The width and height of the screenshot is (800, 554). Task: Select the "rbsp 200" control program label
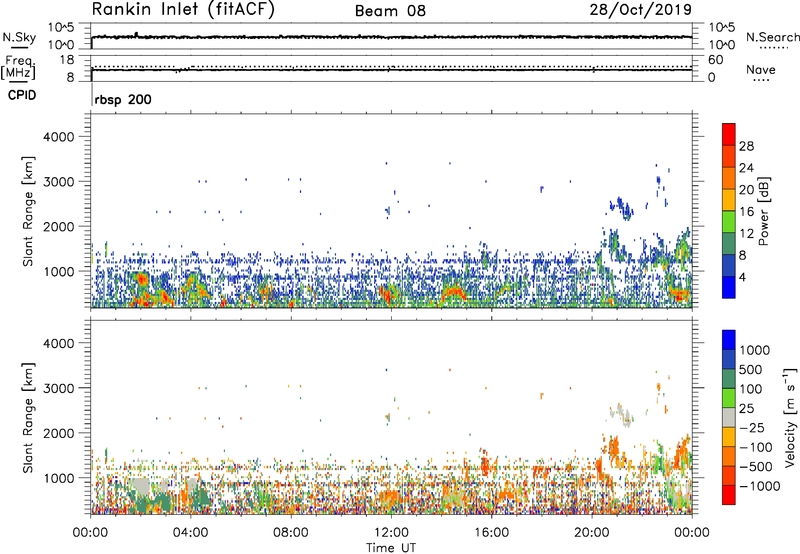click(123, 99)
